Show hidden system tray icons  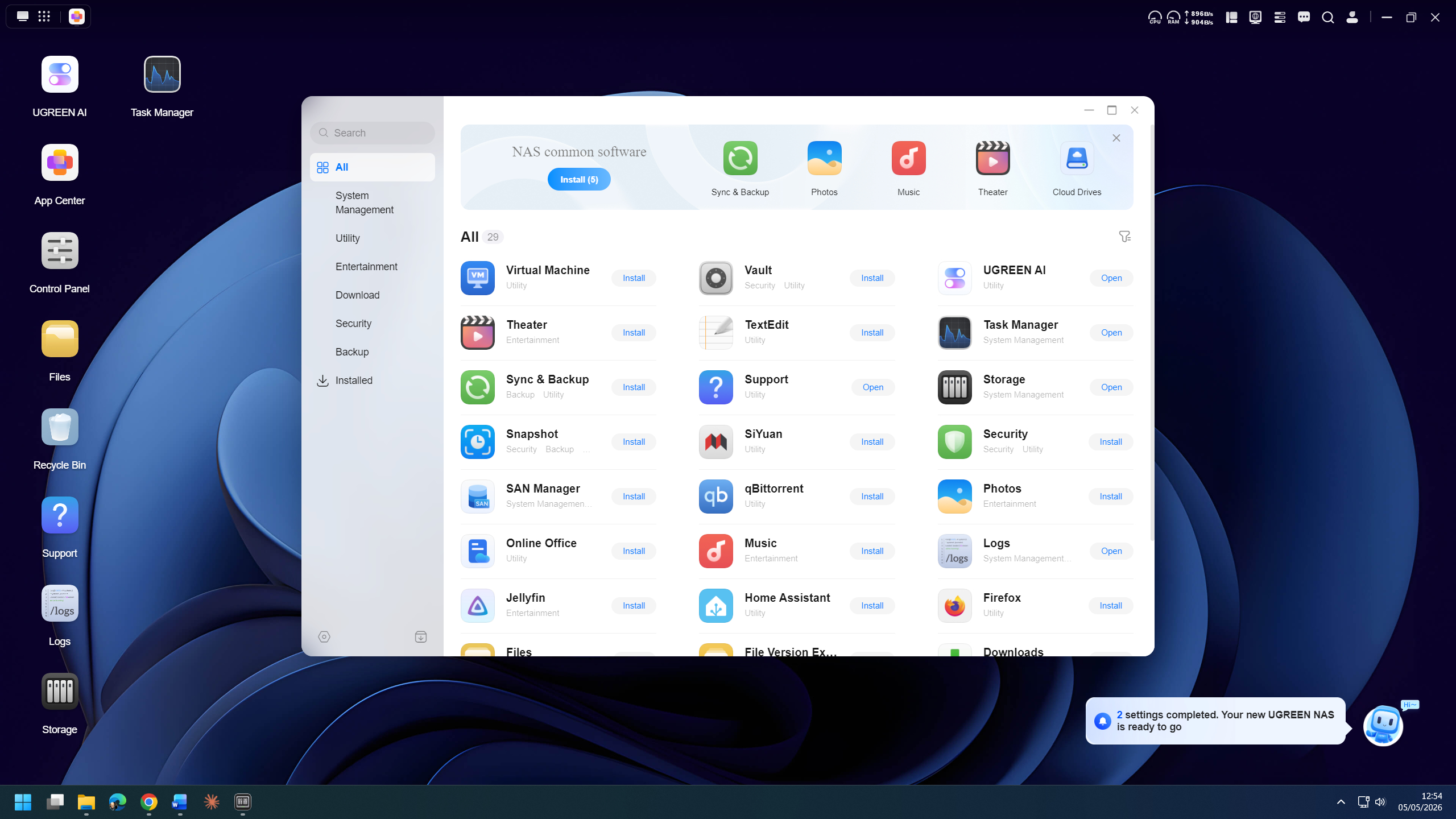point(1341,802)
